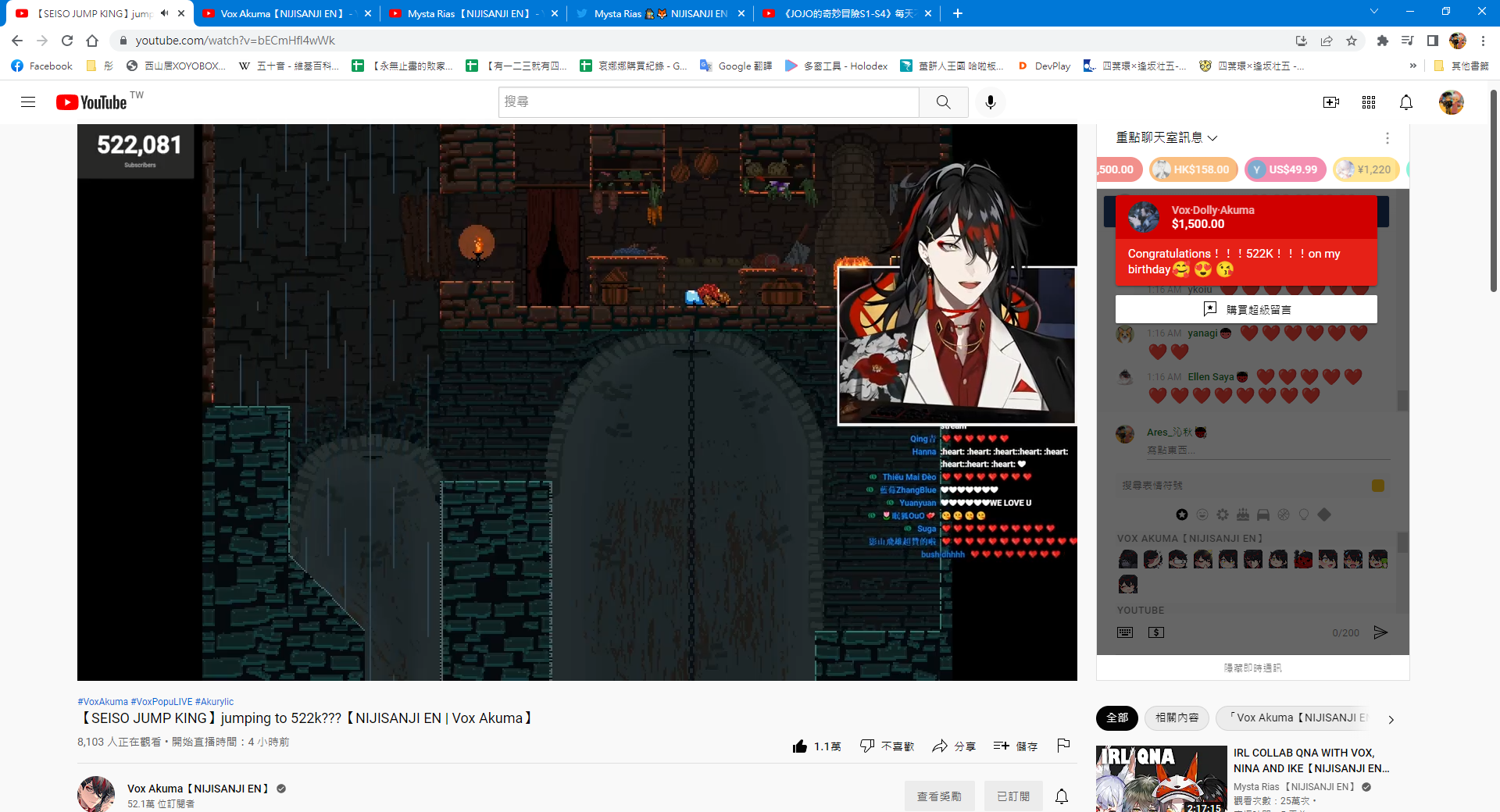
Task: Select the 全部 filter chip
Action: (1117, 718)
